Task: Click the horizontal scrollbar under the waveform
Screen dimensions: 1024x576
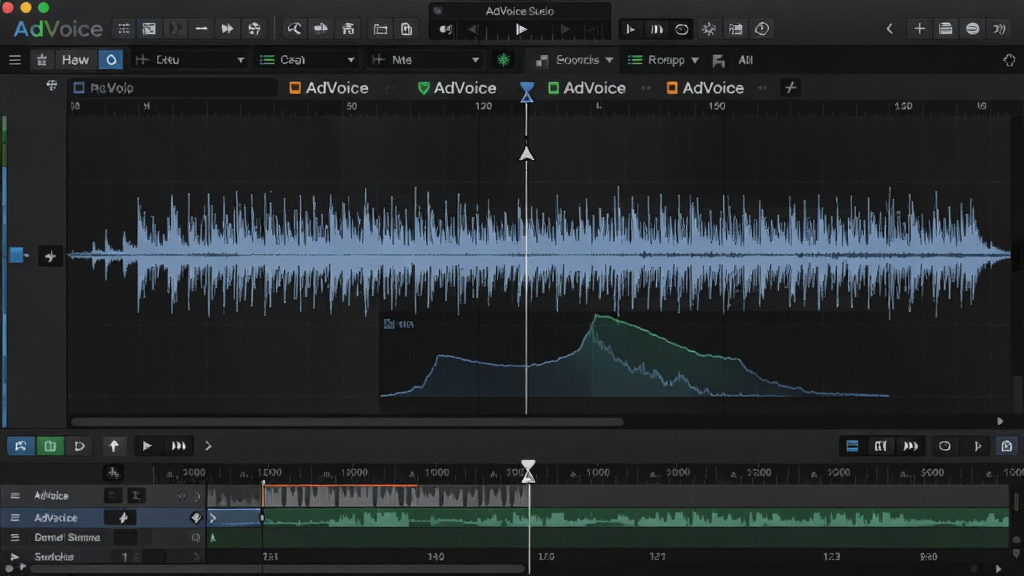Action: point(347,422)
